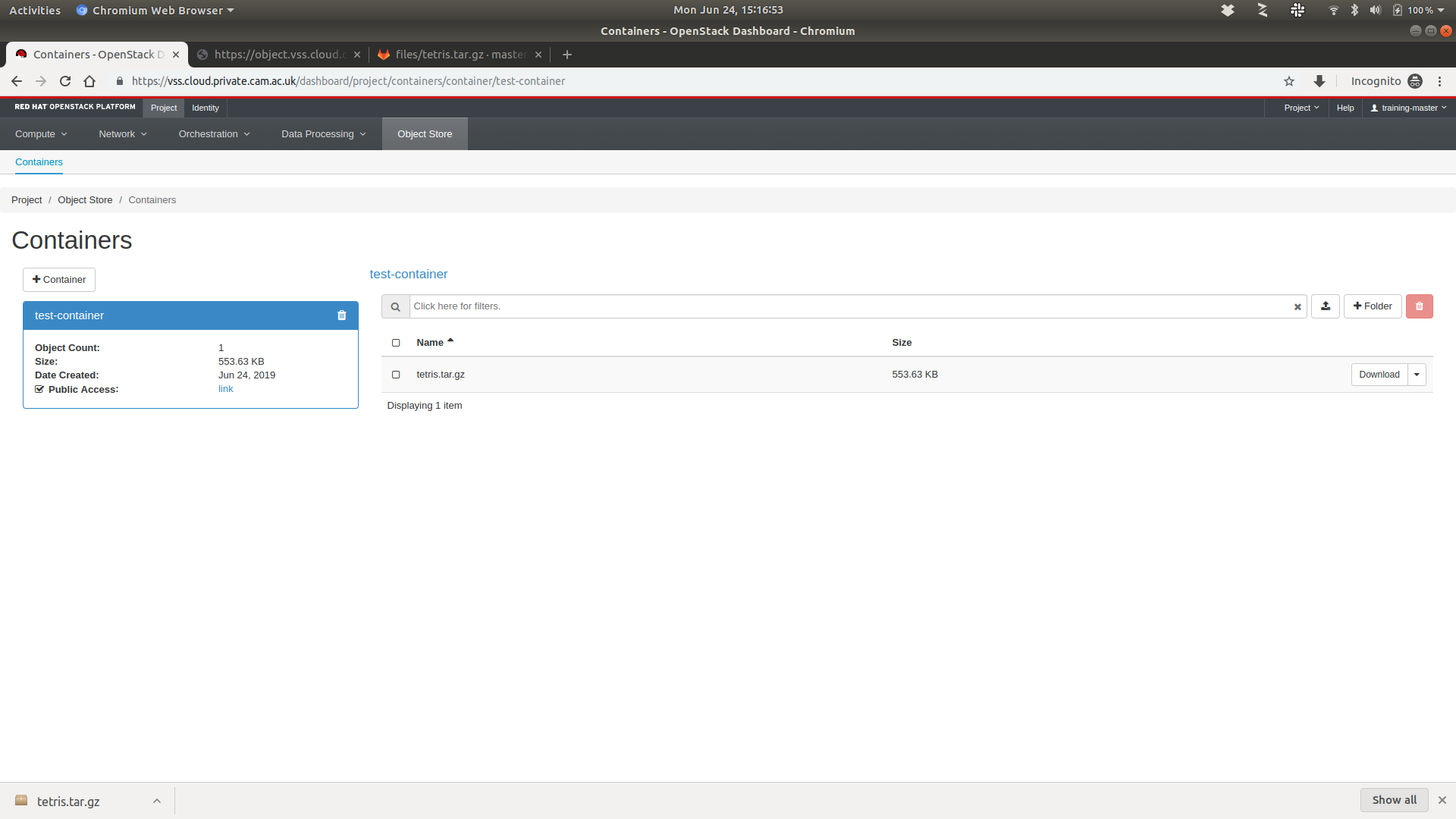Open the Object Store menu item
The width and height of the screenshot is (1456, 819).
click(424, 134)
